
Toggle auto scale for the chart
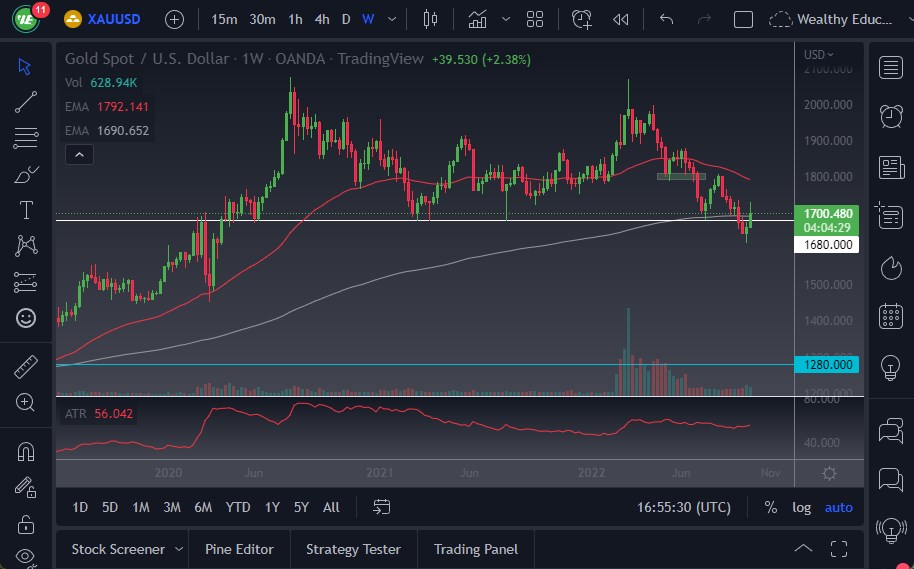[x=838, y=507]
